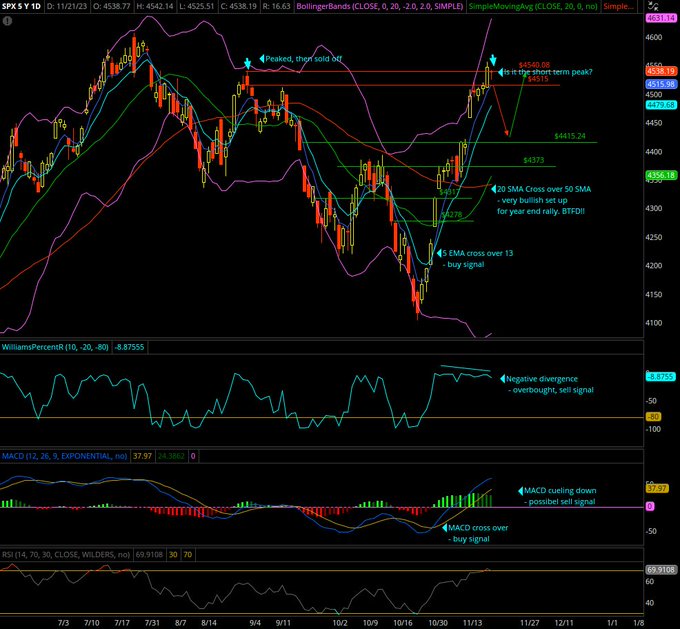Click the $4515 resistance level label

click(x=538, y=79)
